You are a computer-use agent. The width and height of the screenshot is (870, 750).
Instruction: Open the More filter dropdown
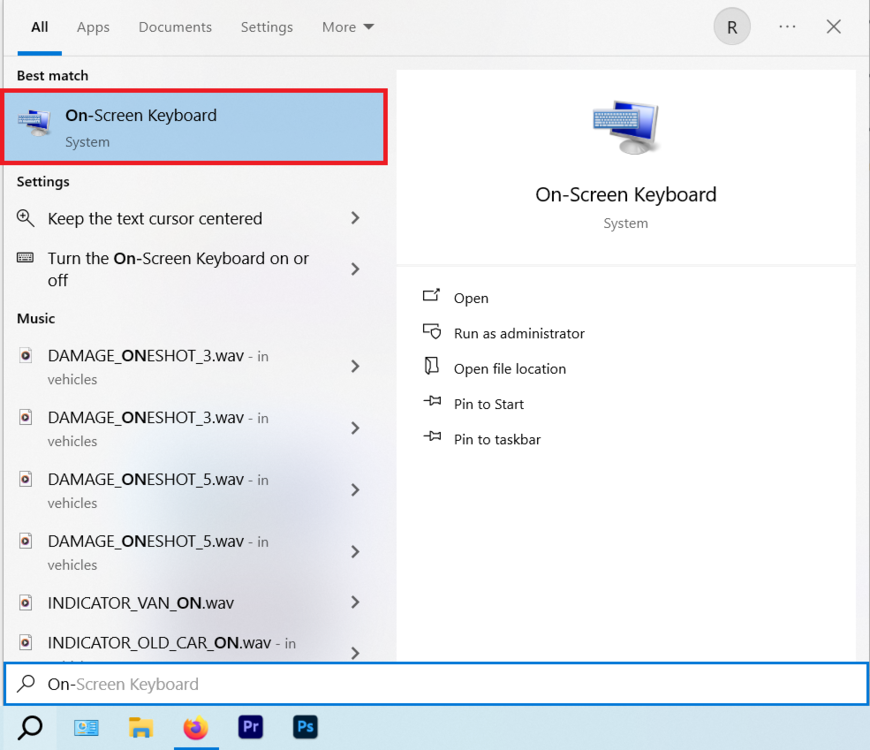coord(347,27)
